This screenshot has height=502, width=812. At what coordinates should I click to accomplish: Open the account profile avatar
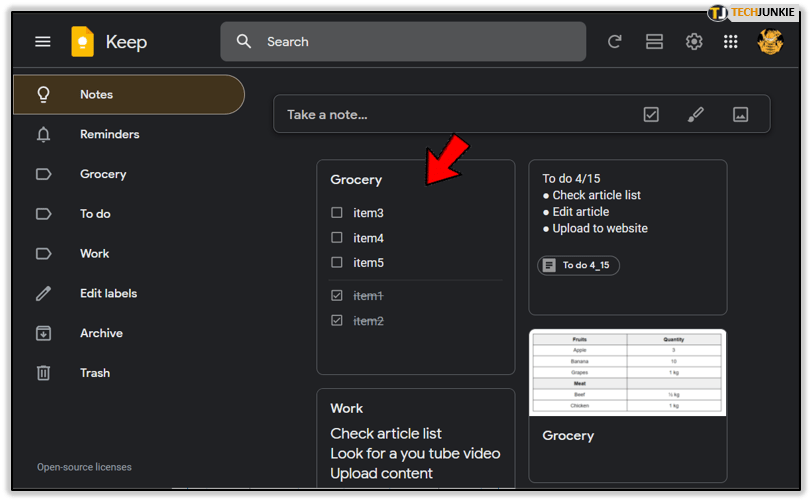[770, 42]
